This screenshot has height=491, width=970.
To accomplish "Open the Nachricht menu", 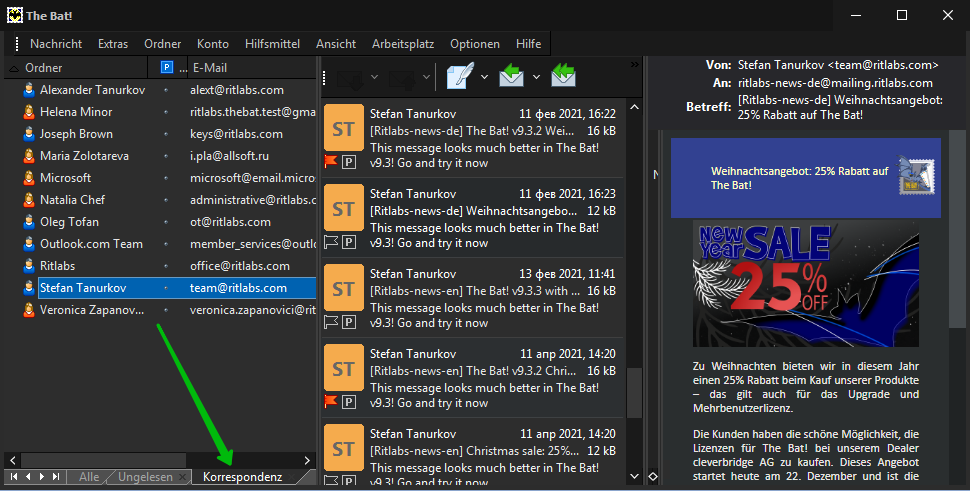I will pyautogui.click(x=56, y=44).
